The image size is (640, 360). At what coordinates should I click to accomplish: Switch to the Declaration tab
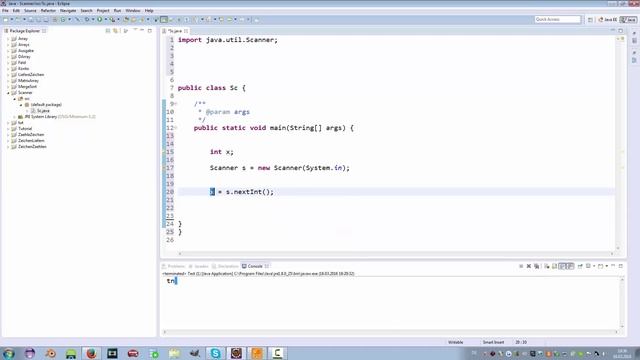click(x=225, y=266)
